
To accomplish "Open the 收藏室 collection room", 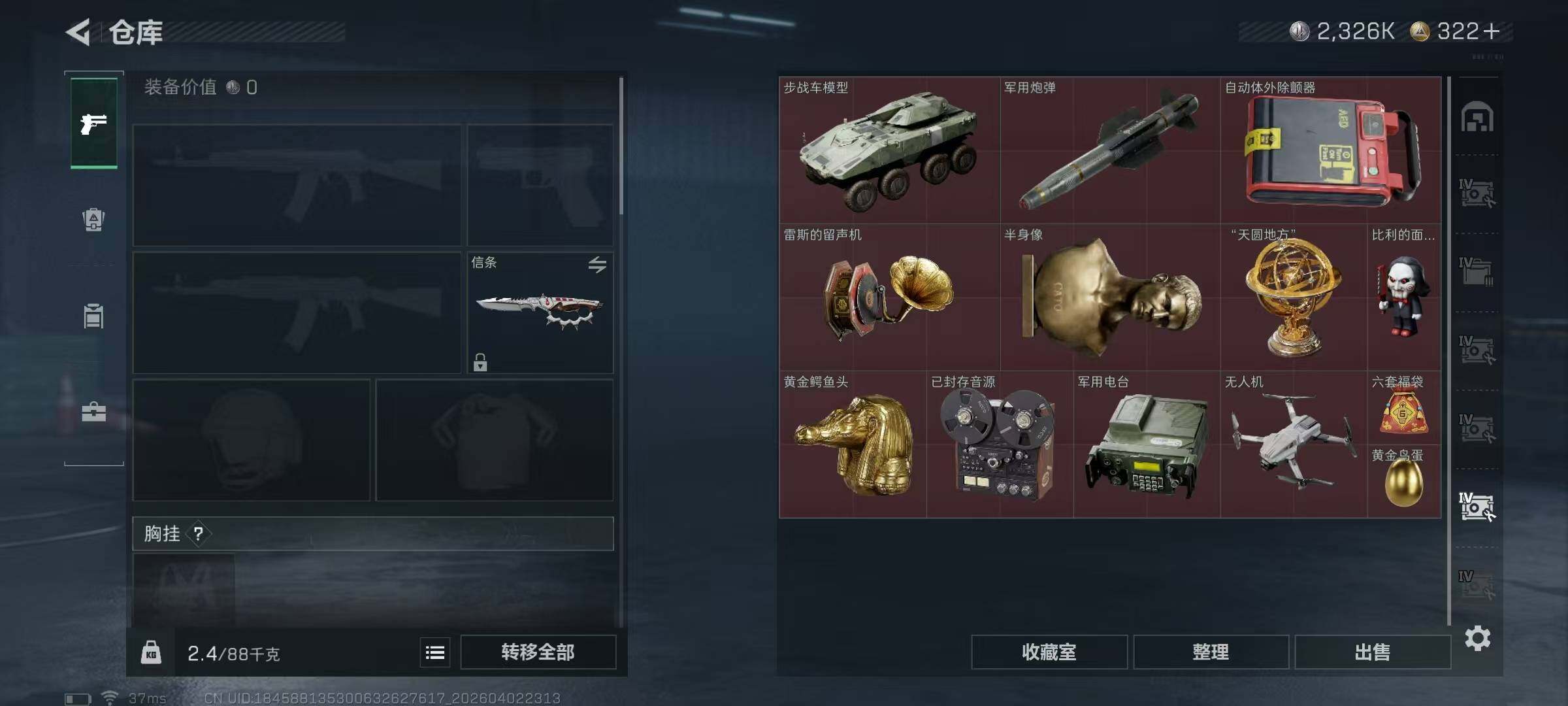I will tap(1049, 652).
